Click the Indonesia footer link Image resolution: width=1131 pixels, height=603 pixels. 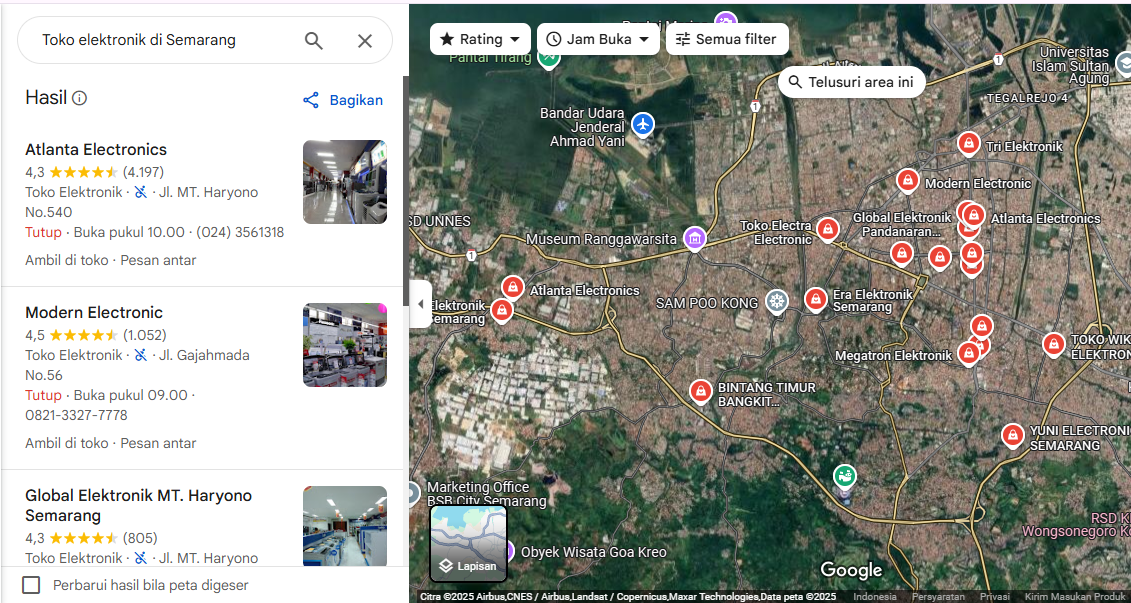point(874,597)
